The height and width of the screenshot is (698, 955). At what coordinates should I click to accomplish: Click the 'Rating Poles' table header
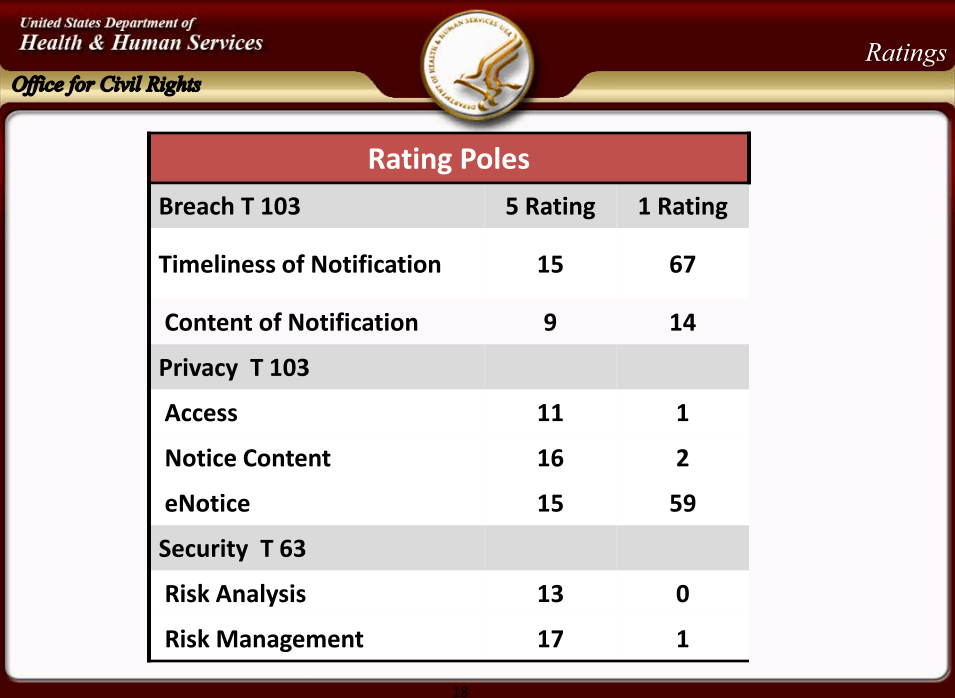[x=449, y=159]
